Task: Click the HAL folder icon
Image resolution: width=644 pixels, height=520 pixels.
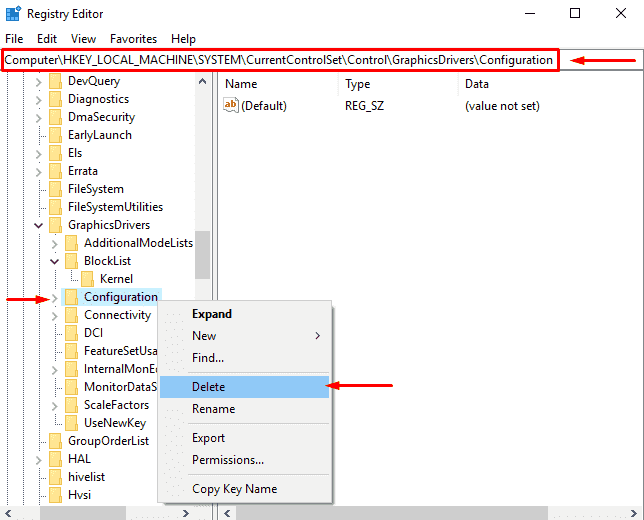Action: click(55, 459)
